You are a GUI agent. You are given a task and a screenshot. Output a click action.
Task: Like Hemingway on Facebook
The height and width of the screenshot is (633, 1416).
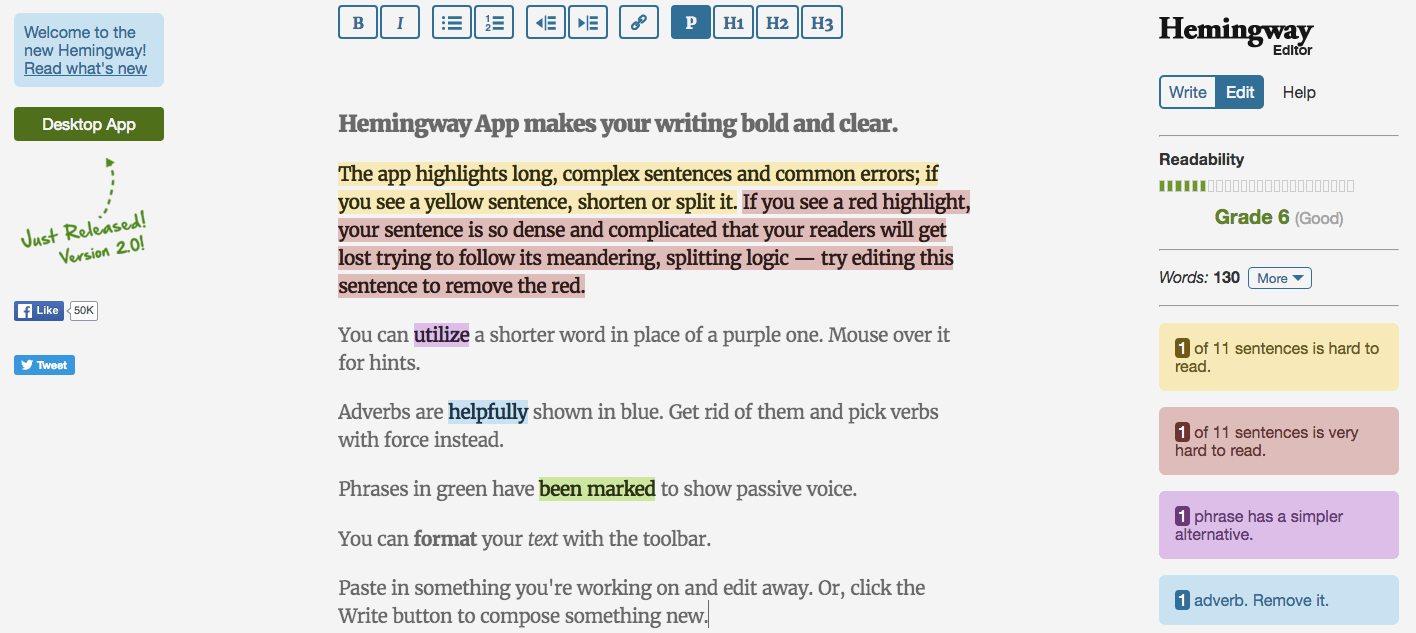39,311
